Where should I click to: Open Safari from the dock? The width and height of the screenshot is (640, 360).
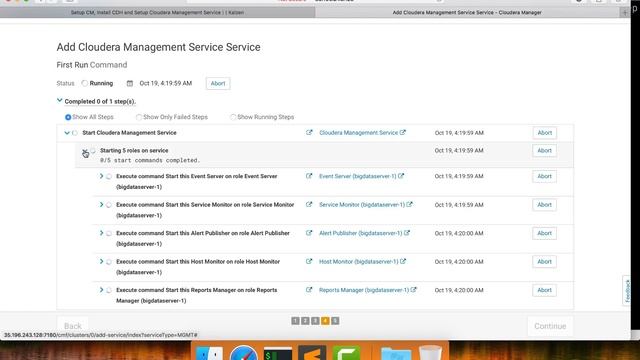[243, 353]
